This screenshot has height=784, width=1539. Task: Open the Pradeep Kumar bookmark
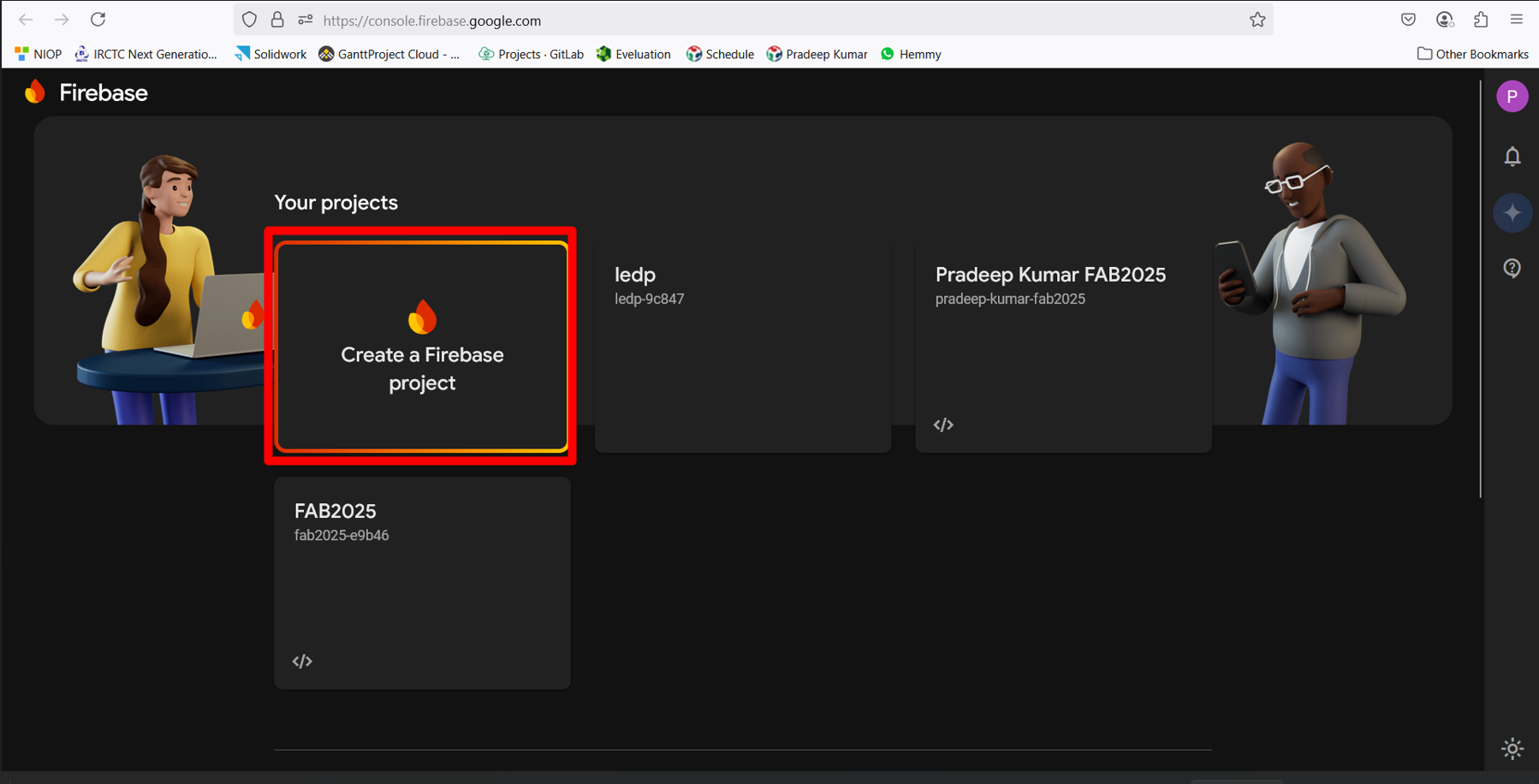click(x=817, y=54)
